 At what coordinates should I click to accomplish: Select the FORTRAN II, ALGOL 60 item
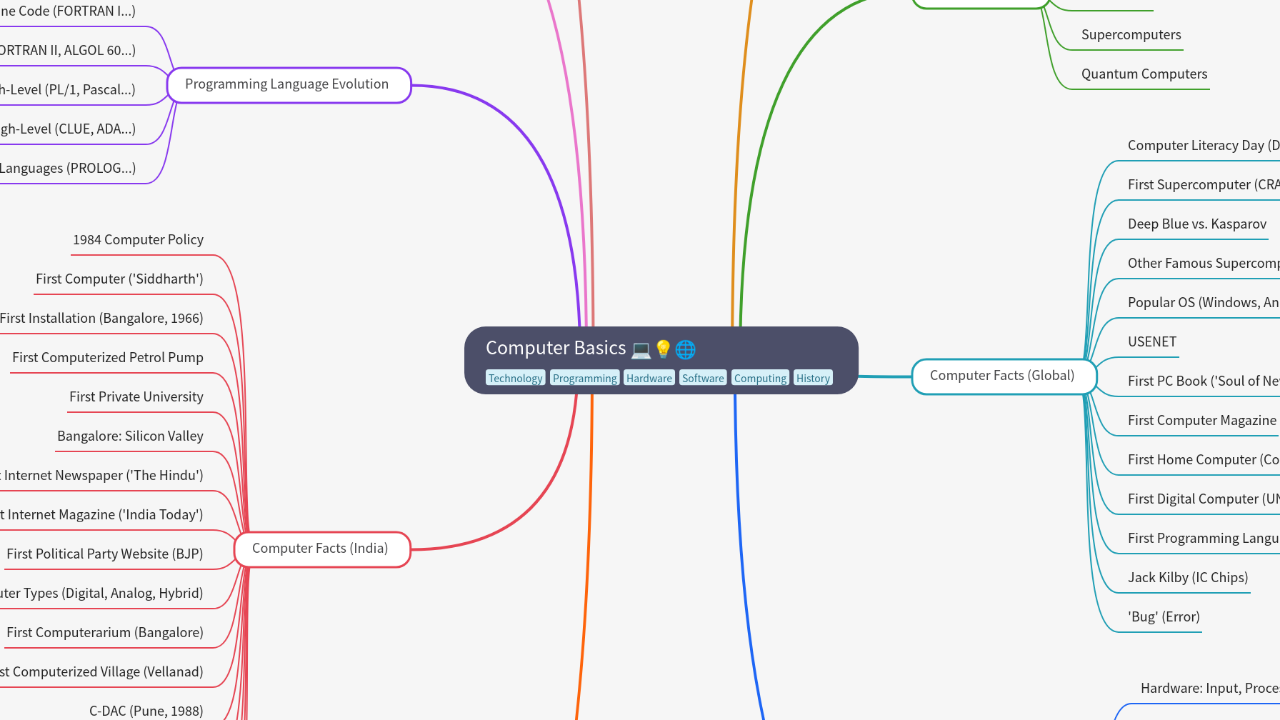tap(68, 51)
